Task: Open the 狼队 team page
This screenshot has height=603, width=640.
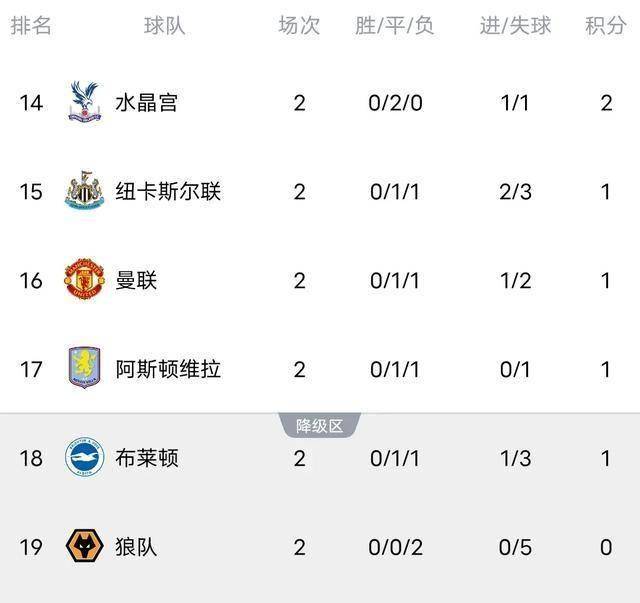Action: click(x=136, y=547)
